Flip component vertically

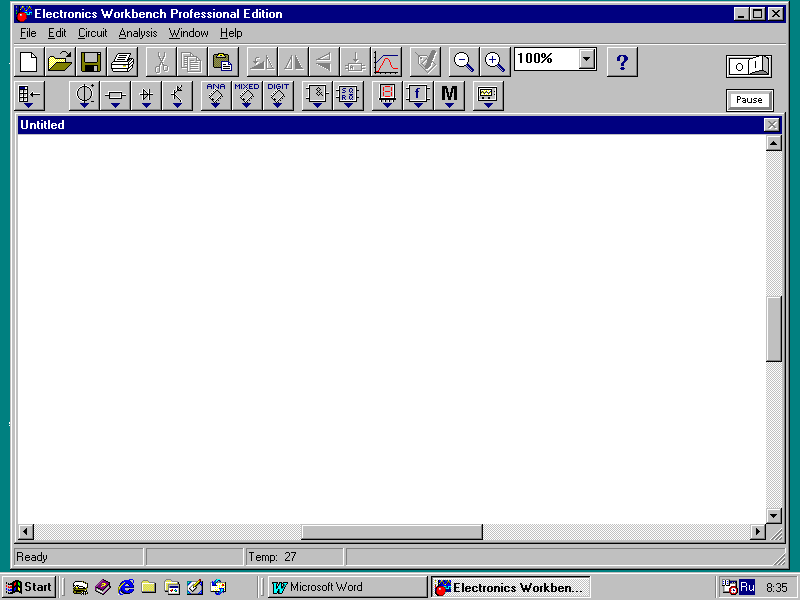click(324, 62)
